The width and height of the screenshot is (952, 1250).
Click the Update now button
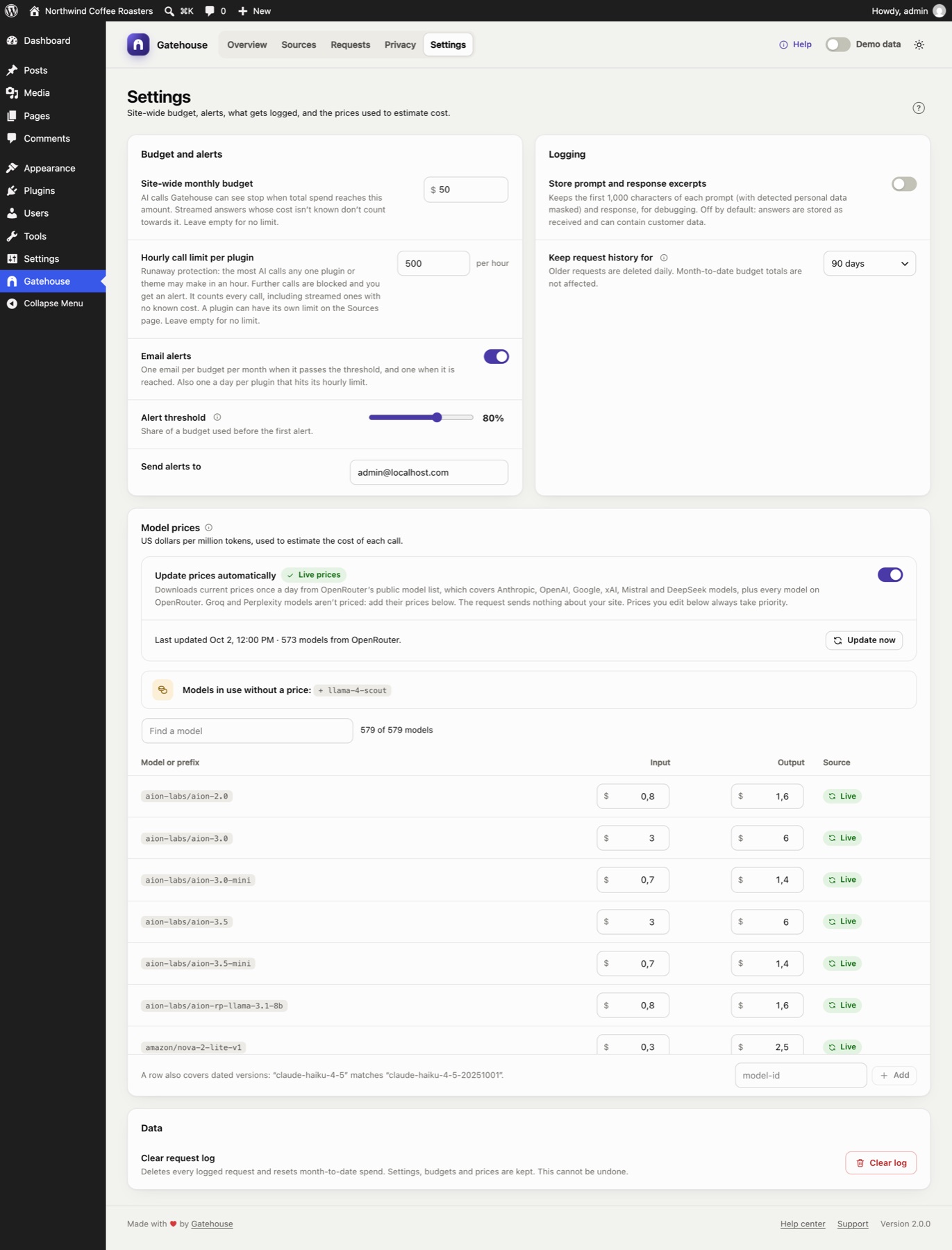pos(864,640)
